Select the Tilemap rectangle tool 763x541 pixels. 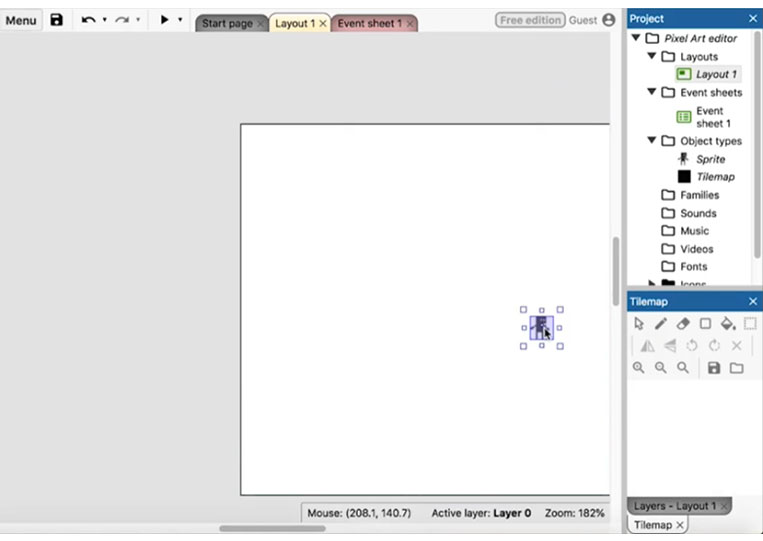pyautogui.click(x=705, y=324)
